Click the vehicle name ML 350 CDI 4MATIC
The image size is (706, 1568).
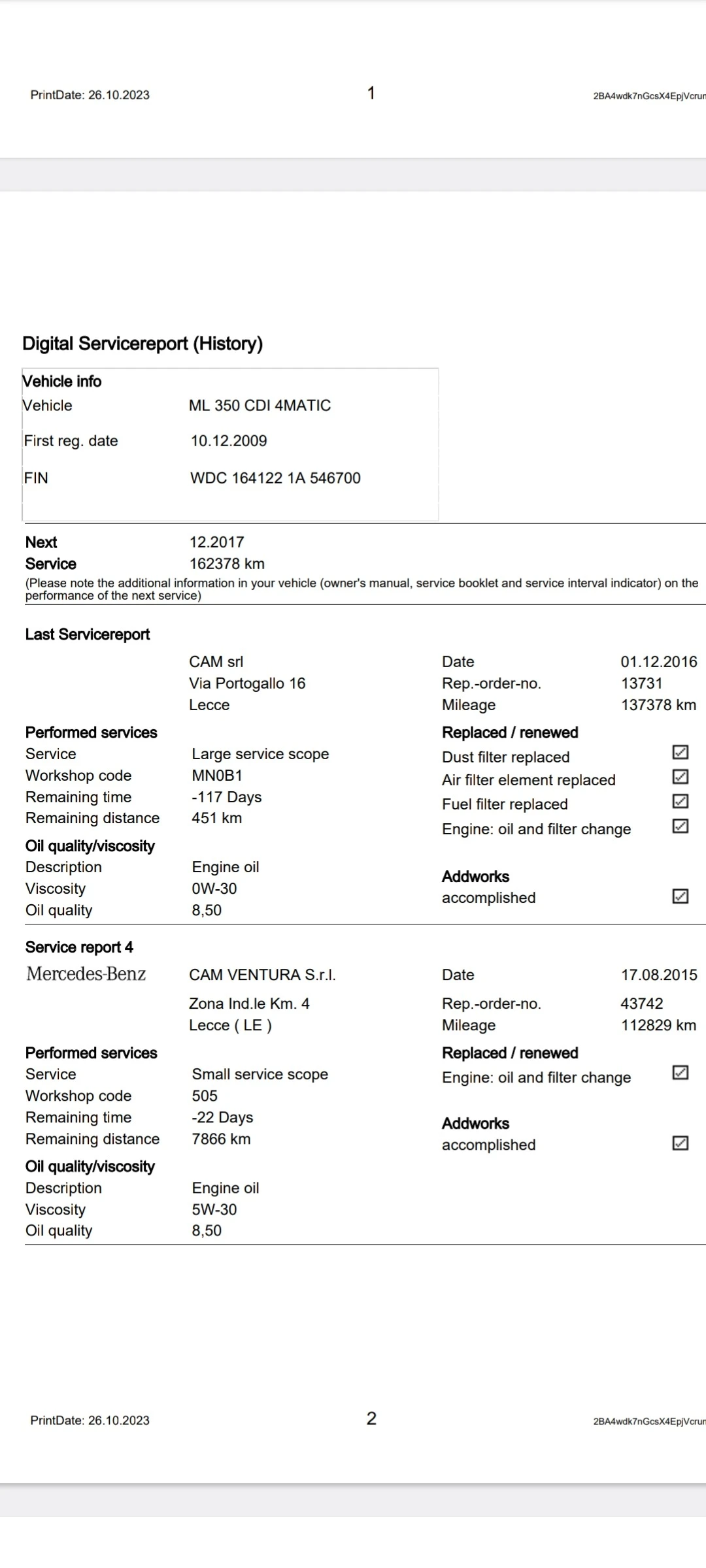click(260, 406)
